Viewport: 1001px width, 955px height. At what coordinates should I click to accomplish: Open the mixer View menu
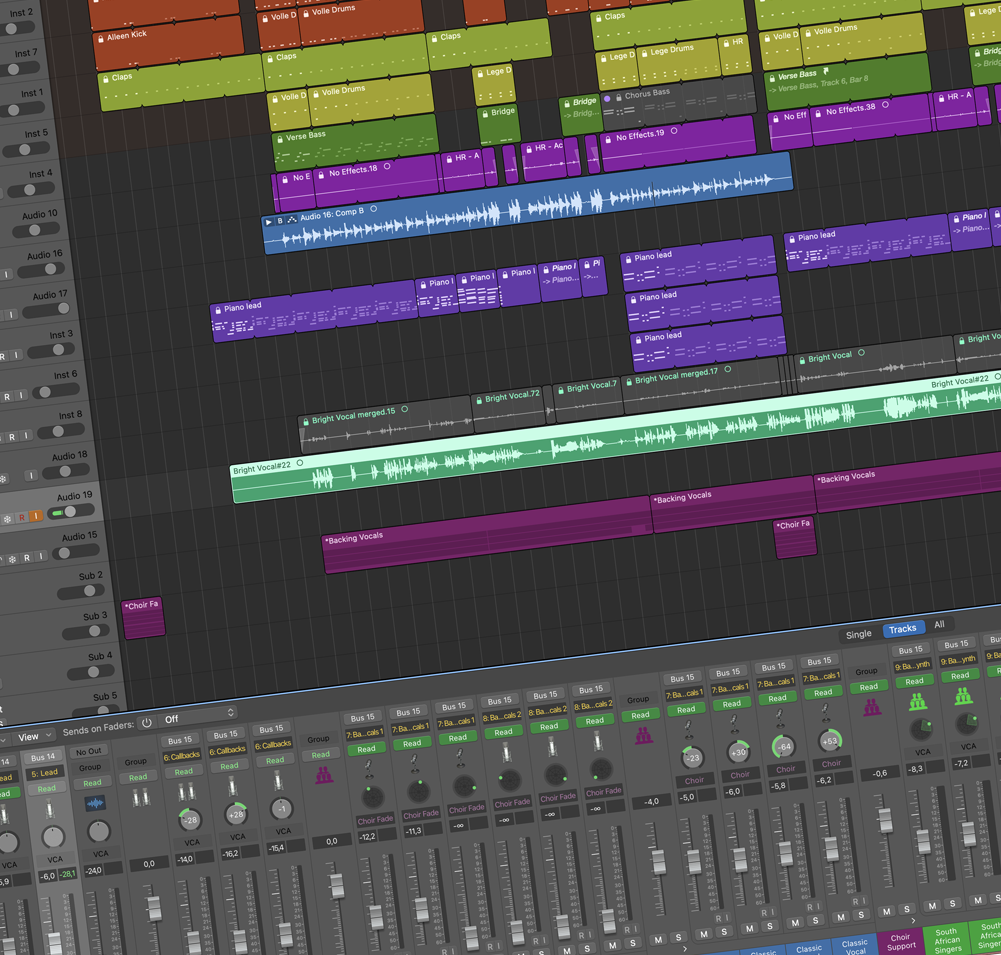click(33, 736)
